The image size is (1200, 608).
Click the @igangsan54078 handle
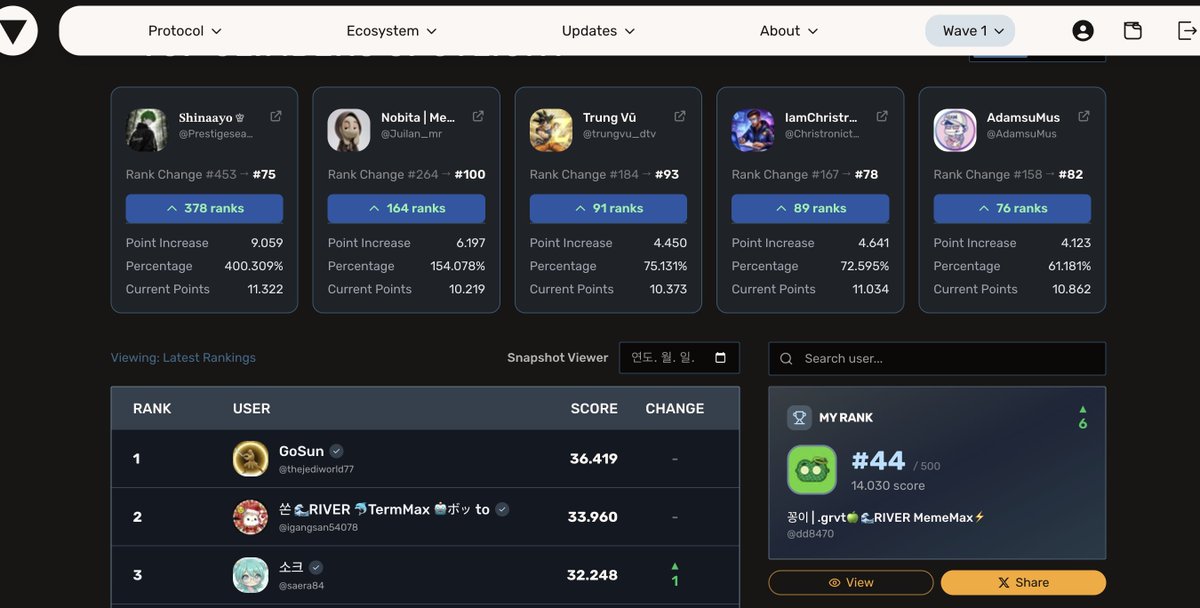(x=318, y=527)
